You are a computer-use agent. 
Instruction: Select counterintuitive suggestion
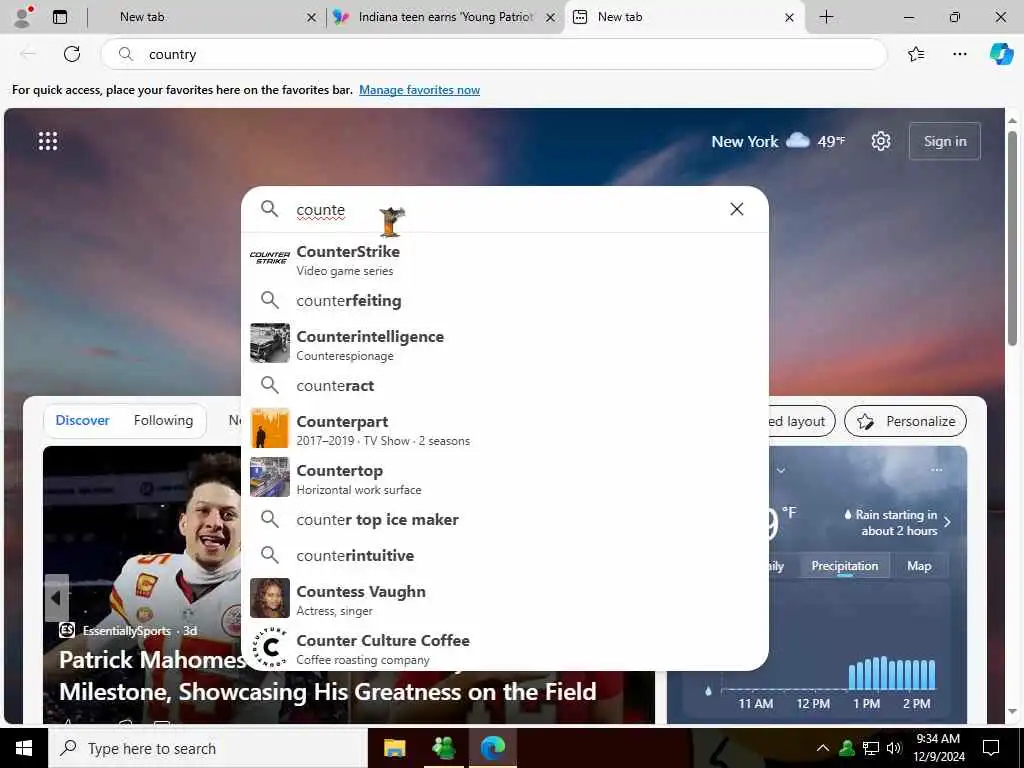pyautogui.click(x=505, y=556)
